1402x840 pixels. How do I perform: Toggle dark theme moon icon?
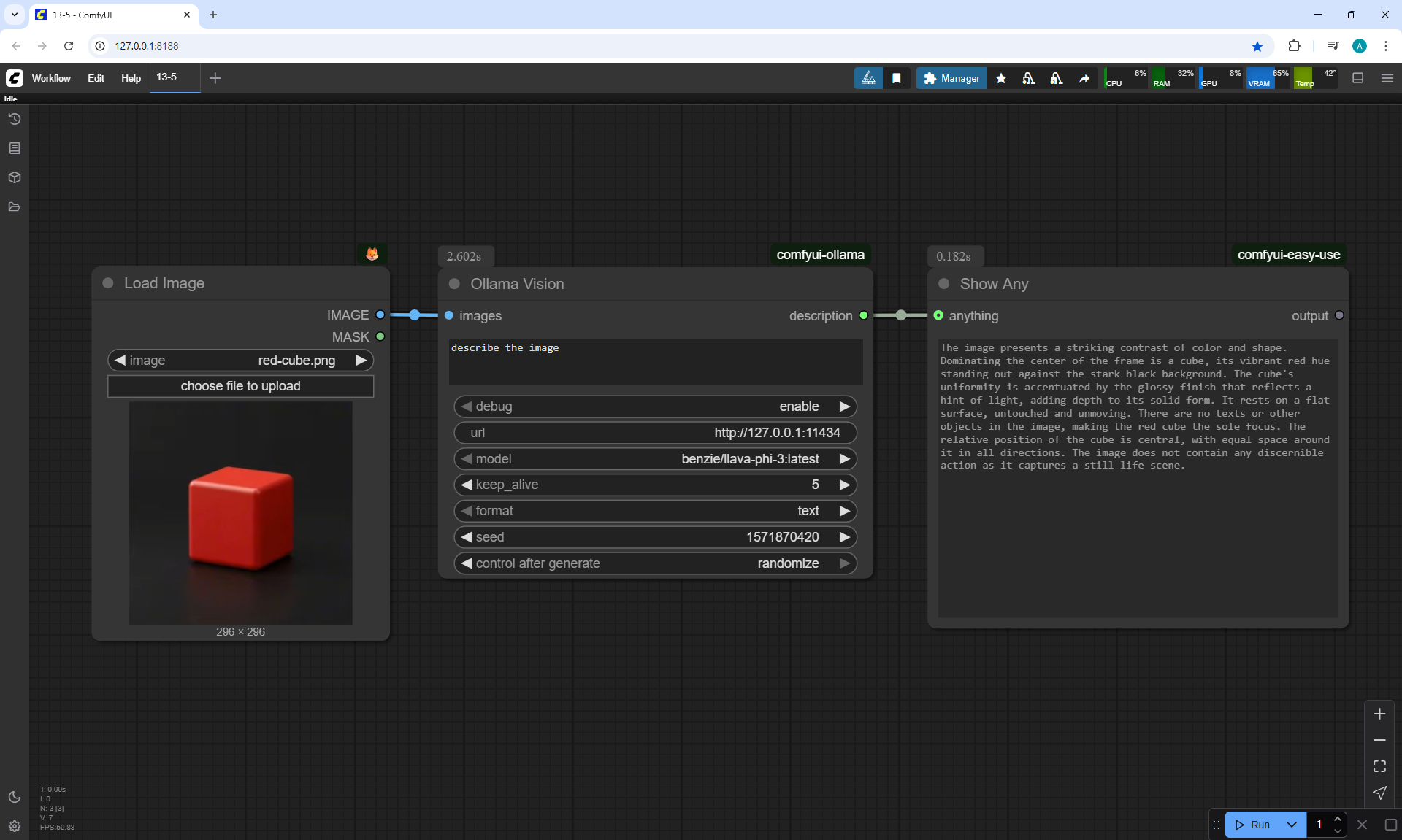tap(15, 797)
